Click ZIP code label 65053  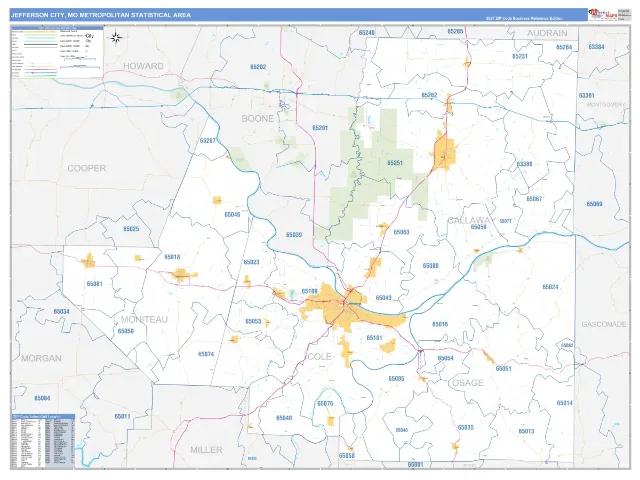point(253,322)
